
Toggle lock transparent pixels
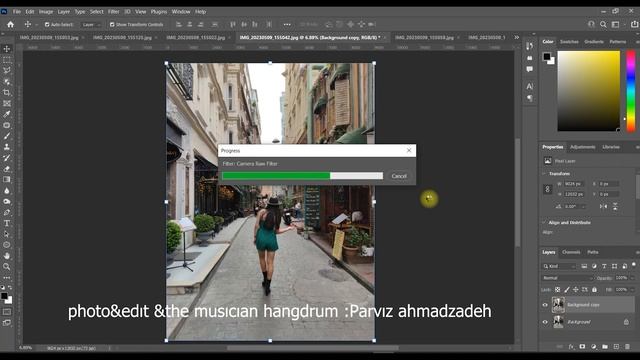(x=558, y=289)
